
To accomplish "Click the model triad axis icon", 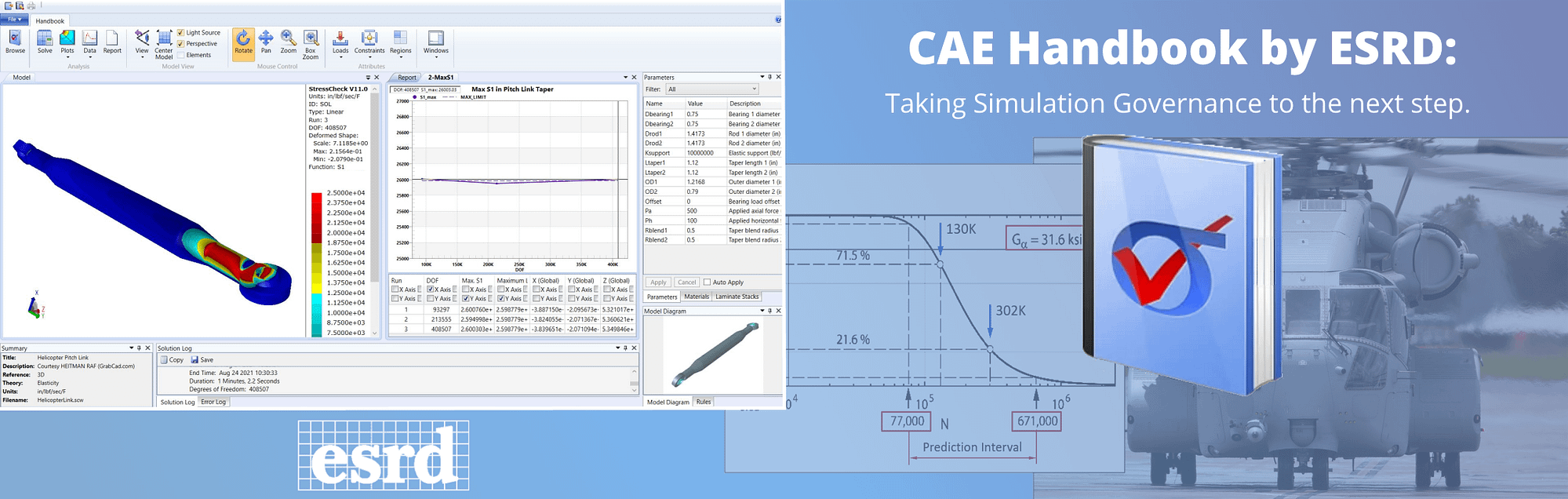I will pos(35,307).
